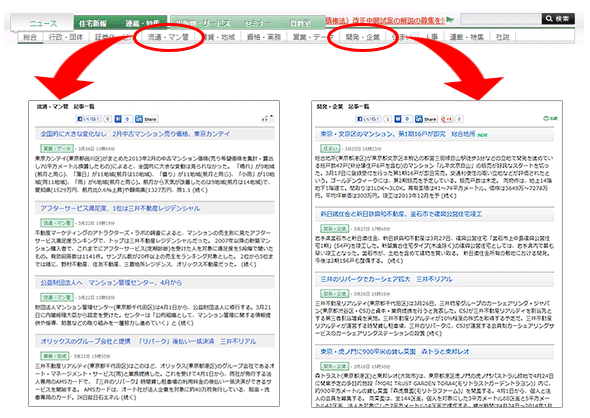Click LinkedIn Share in 開発・企業 panel
Image resolution: width=590 pixels, height=418 pixels.
pyautogui.click(x=426, y=119)
